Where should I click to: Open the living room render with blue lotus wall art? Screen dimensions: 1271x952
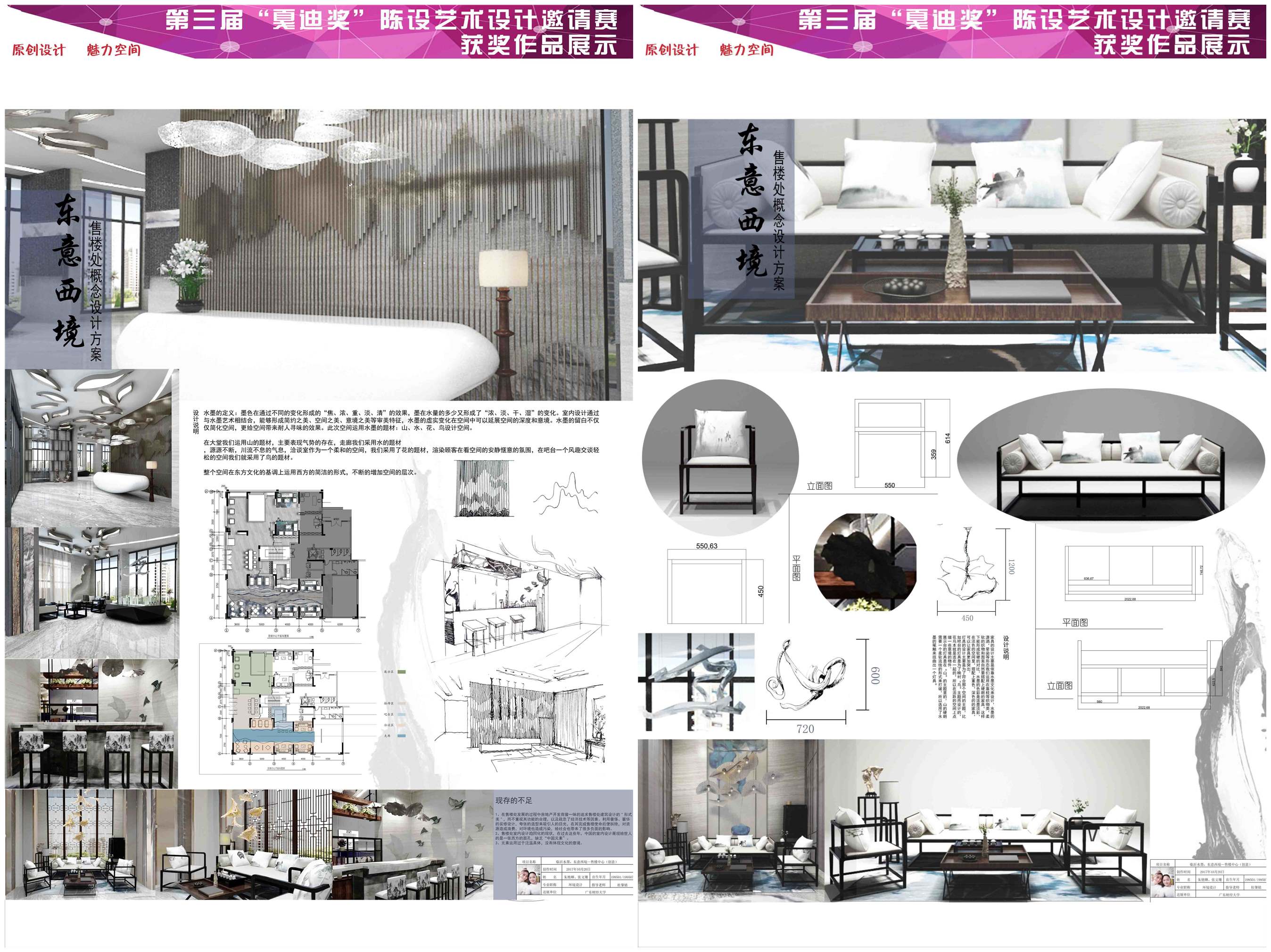click(731, 820)
